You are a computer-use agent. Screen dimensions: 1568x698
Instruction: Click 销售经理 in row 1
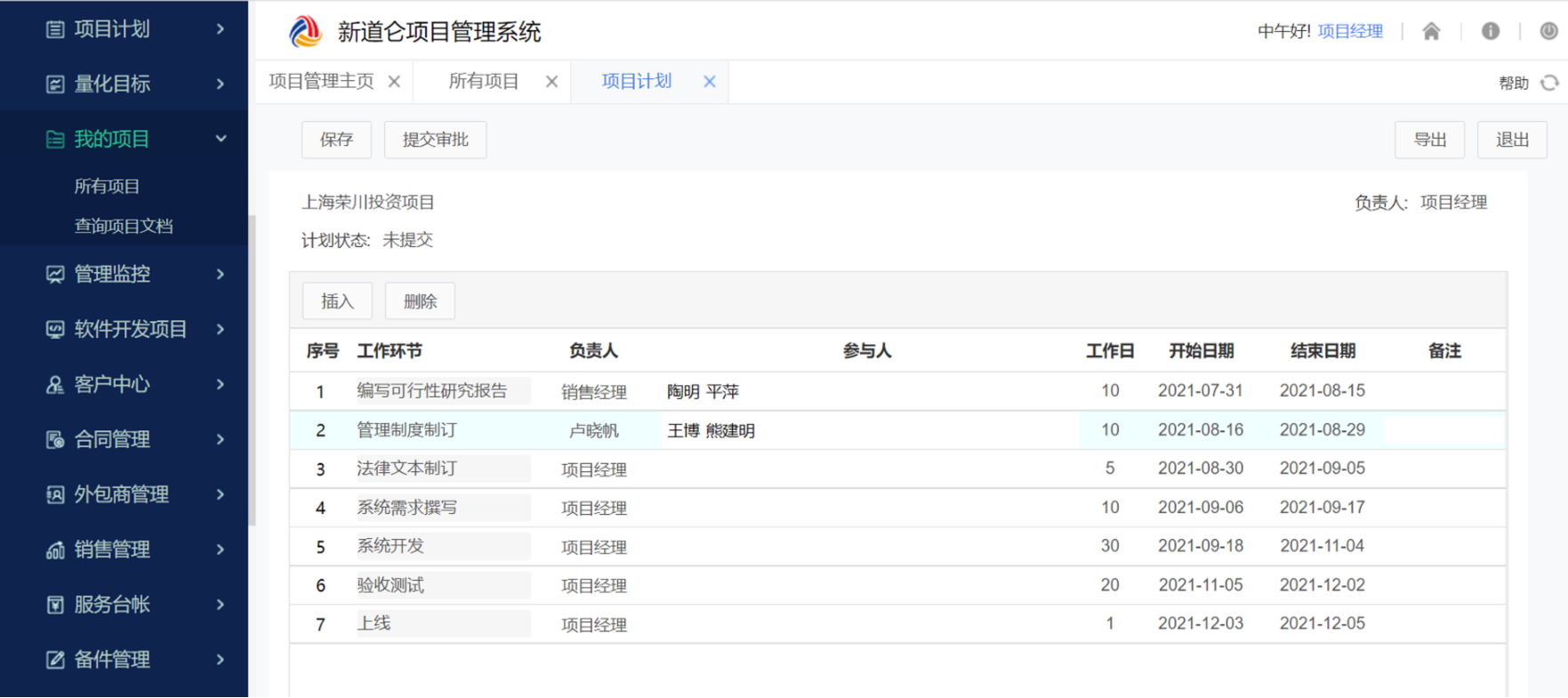click(594, 392)
